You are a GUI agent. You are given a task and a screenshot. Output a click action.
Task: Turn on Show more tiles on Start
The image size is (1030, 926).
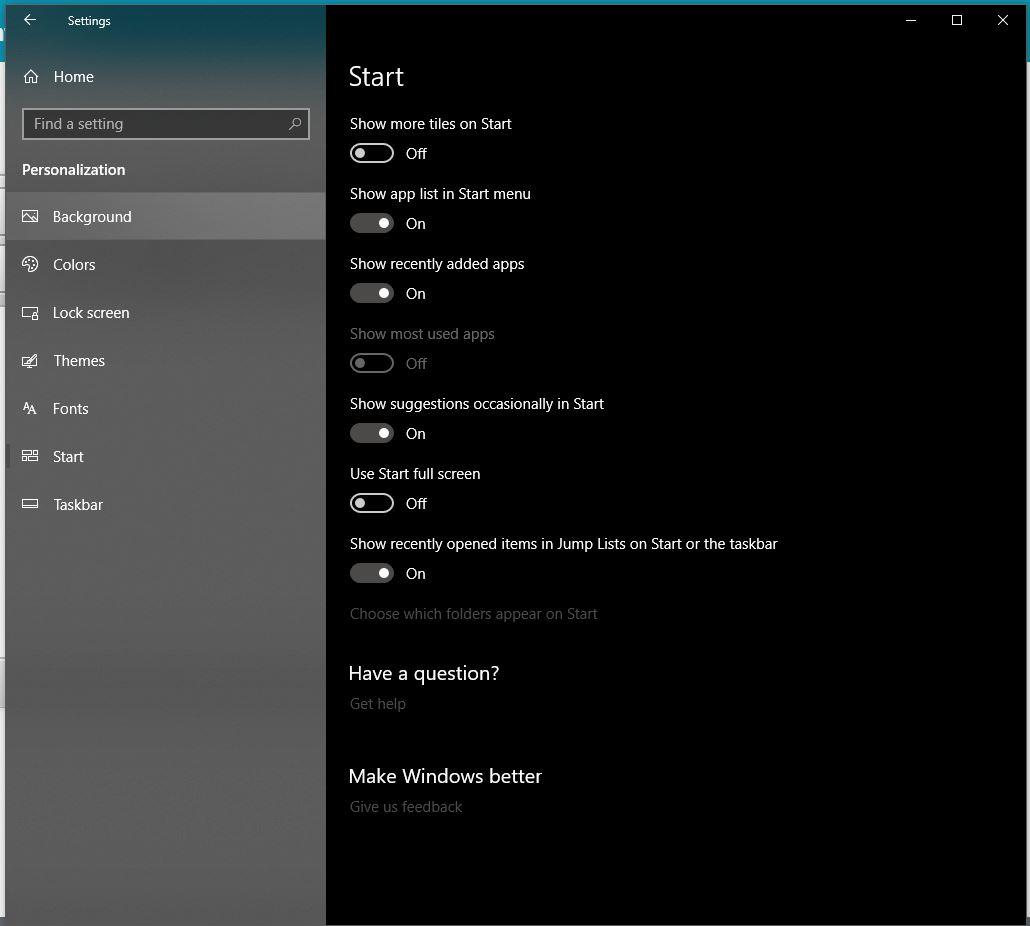pyautogui.click(x=372, y=153)
